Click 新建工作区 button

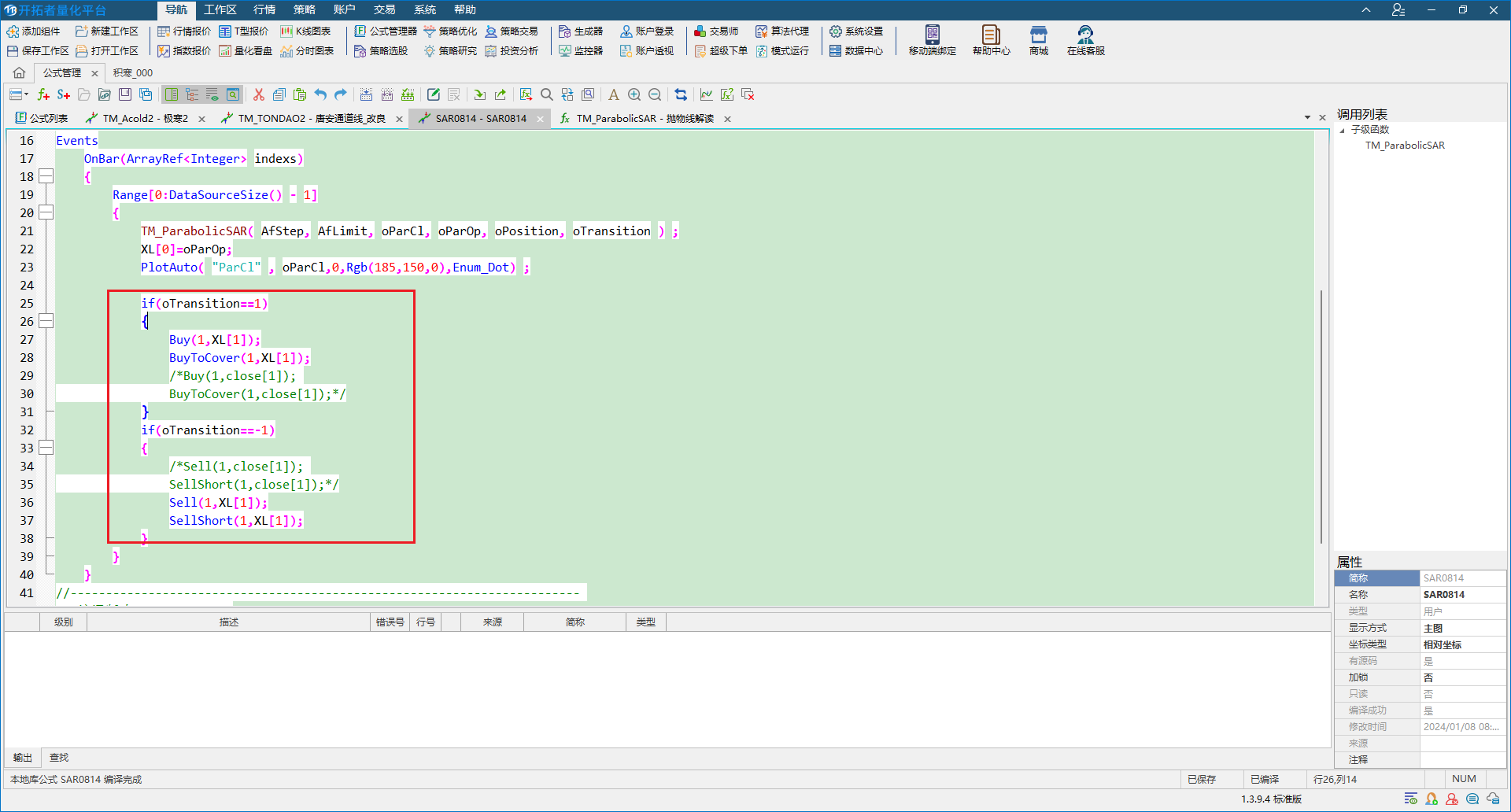click(107, 31)
